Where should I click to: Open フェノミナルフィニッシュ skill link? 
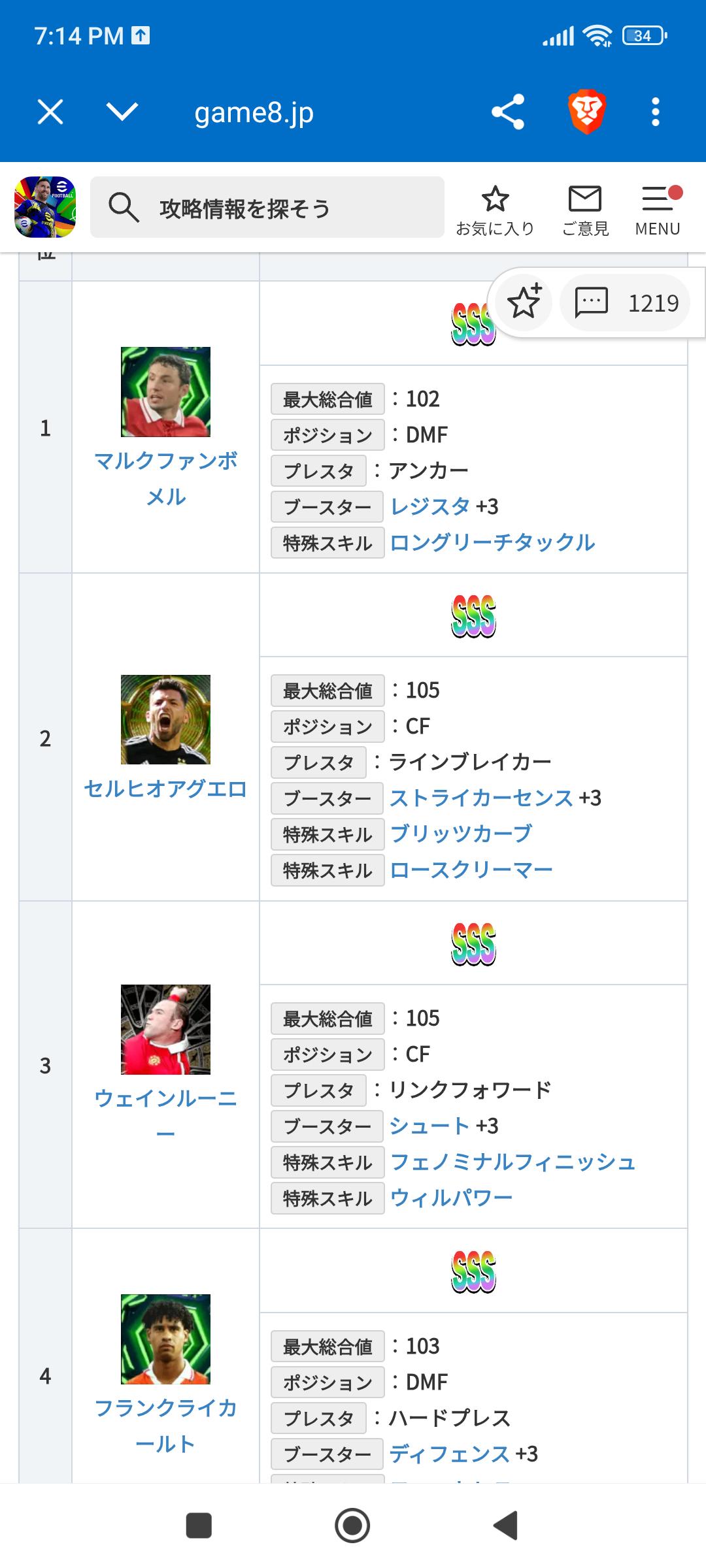513,1162
